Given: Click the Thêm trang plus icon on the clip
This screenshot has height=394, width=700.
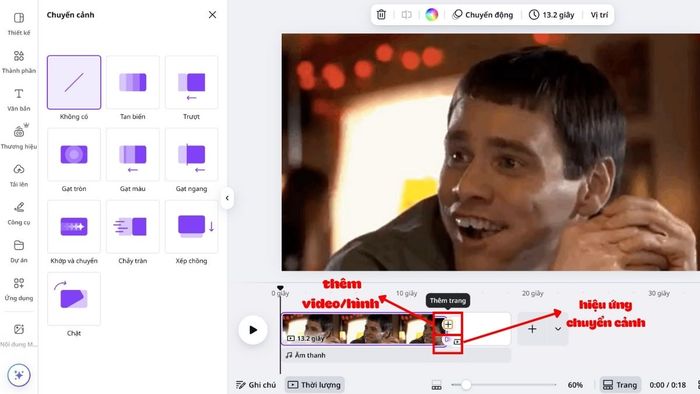Looking at the screenshot, I should pyautogui.click(x=448, y=324).
